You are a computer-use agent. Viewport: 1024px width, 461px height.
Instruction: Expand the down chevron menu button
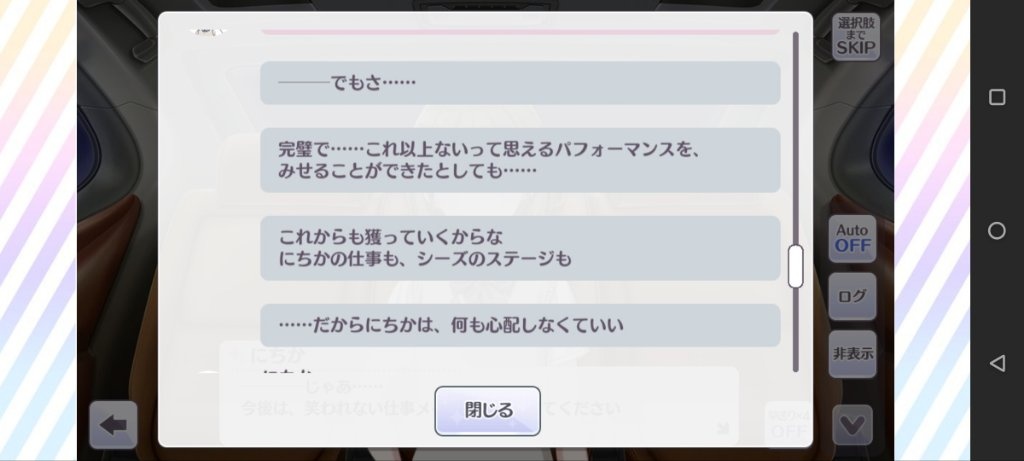(852, 426)
